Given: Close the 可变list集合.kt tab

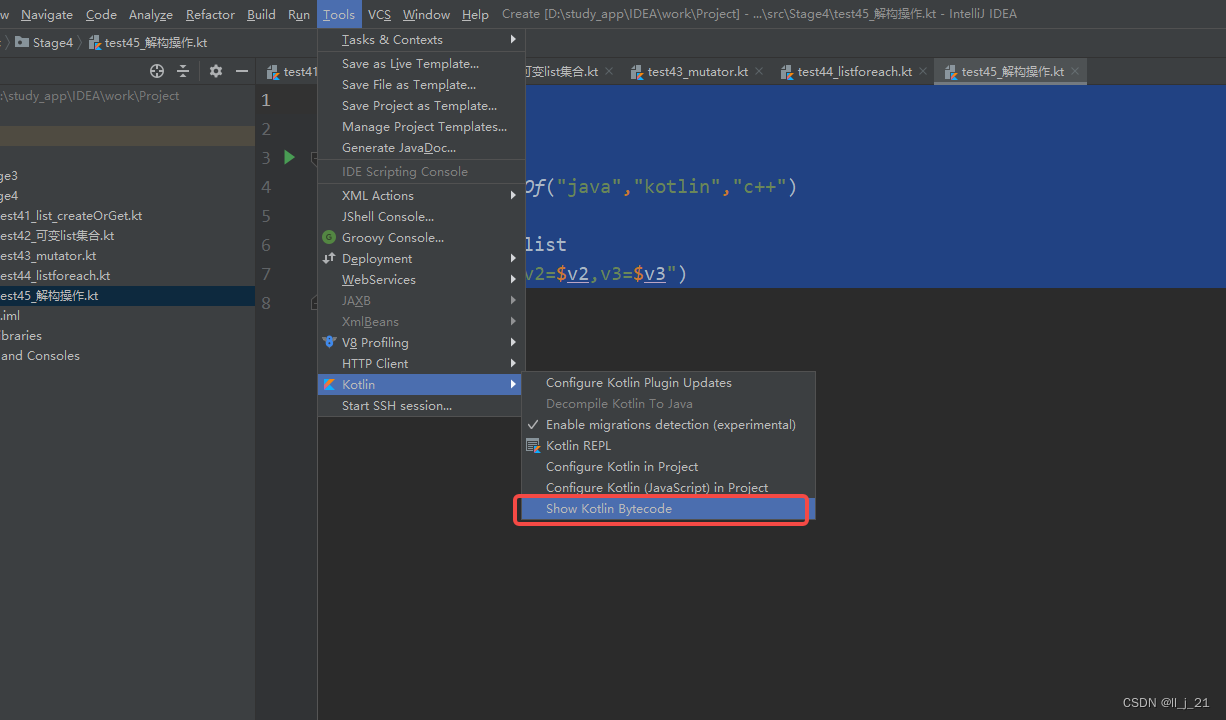Looking at the screenshot, I should [609, 71].
